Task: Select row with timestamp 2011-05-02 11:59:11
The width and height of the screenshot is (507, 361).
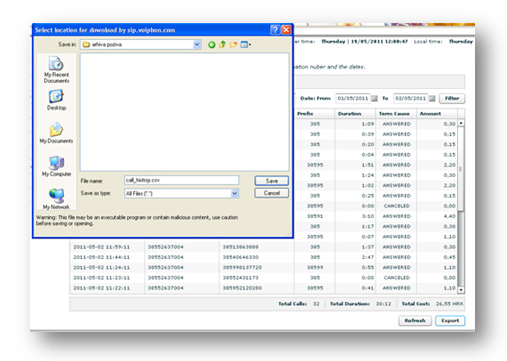Action: tap(263, 247)
